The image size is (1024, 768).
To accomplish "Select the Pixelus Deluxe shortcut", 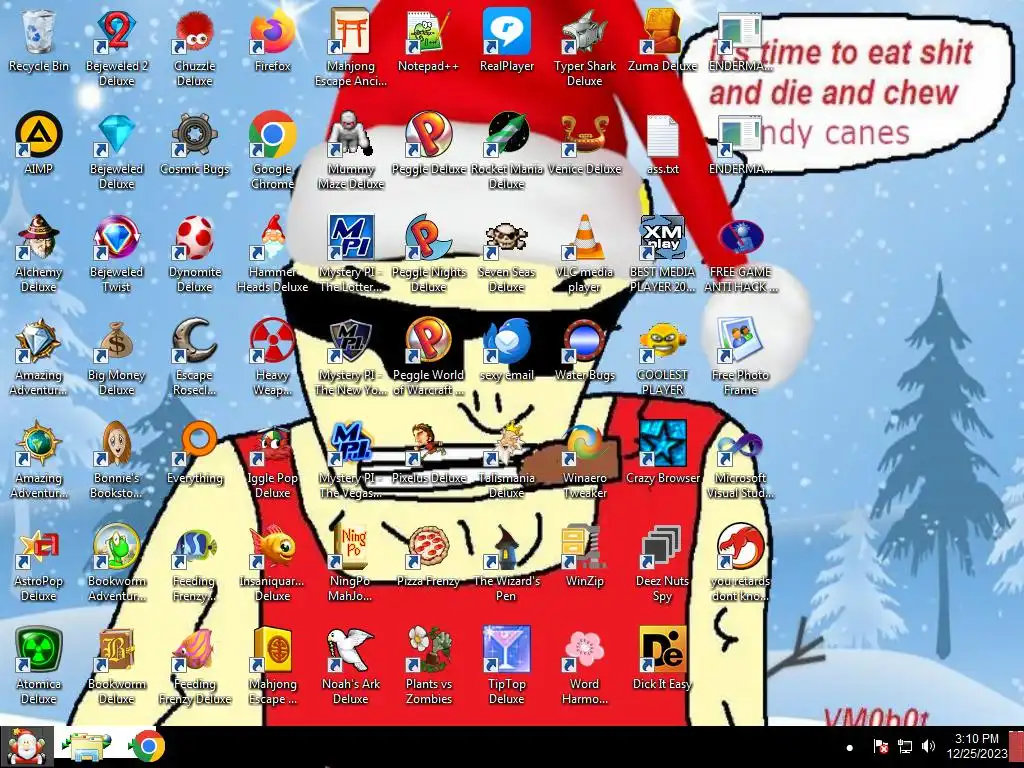I will 428,443.
